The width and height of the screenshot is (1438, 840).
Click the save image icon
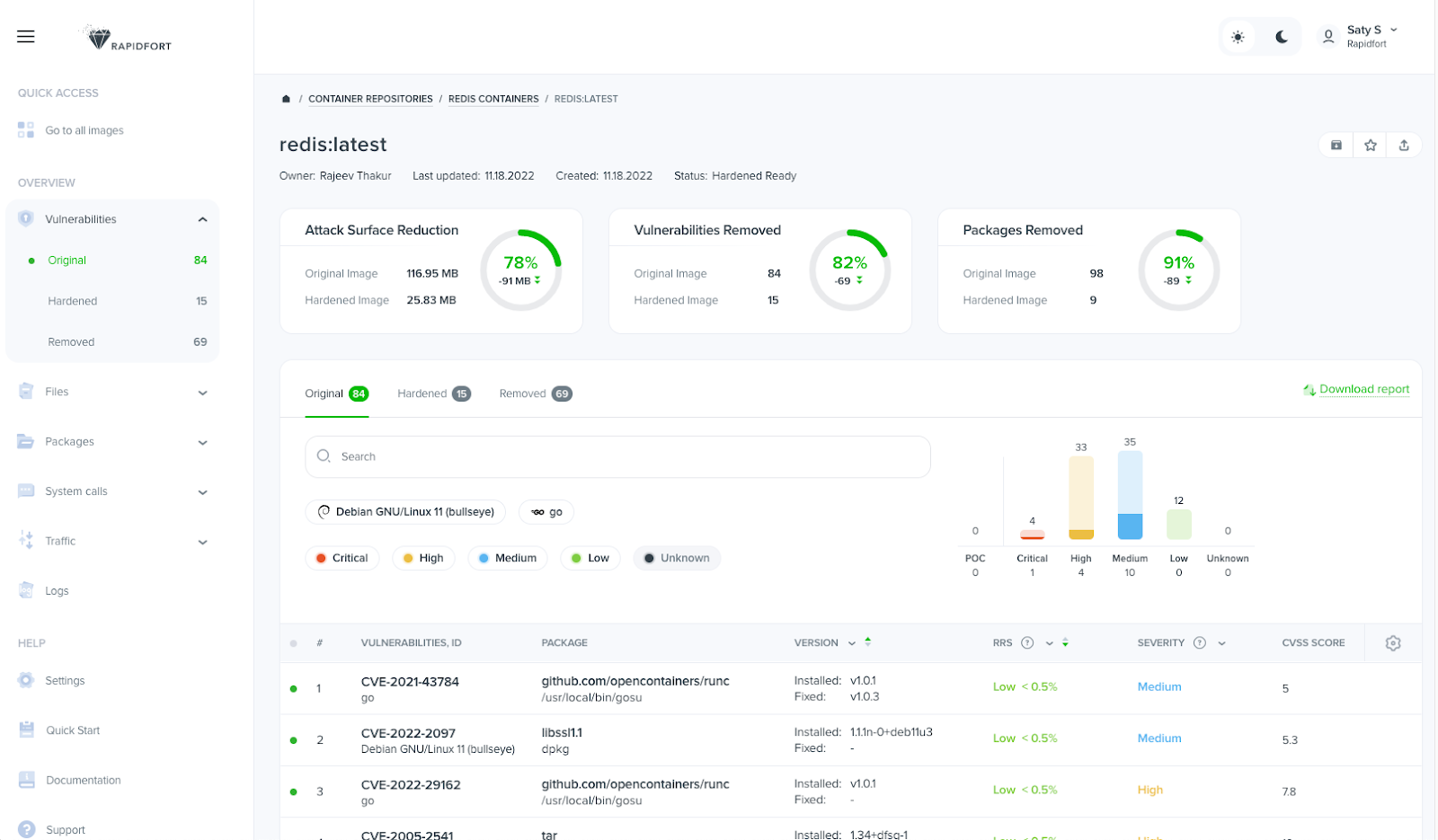coord(1336,145)
